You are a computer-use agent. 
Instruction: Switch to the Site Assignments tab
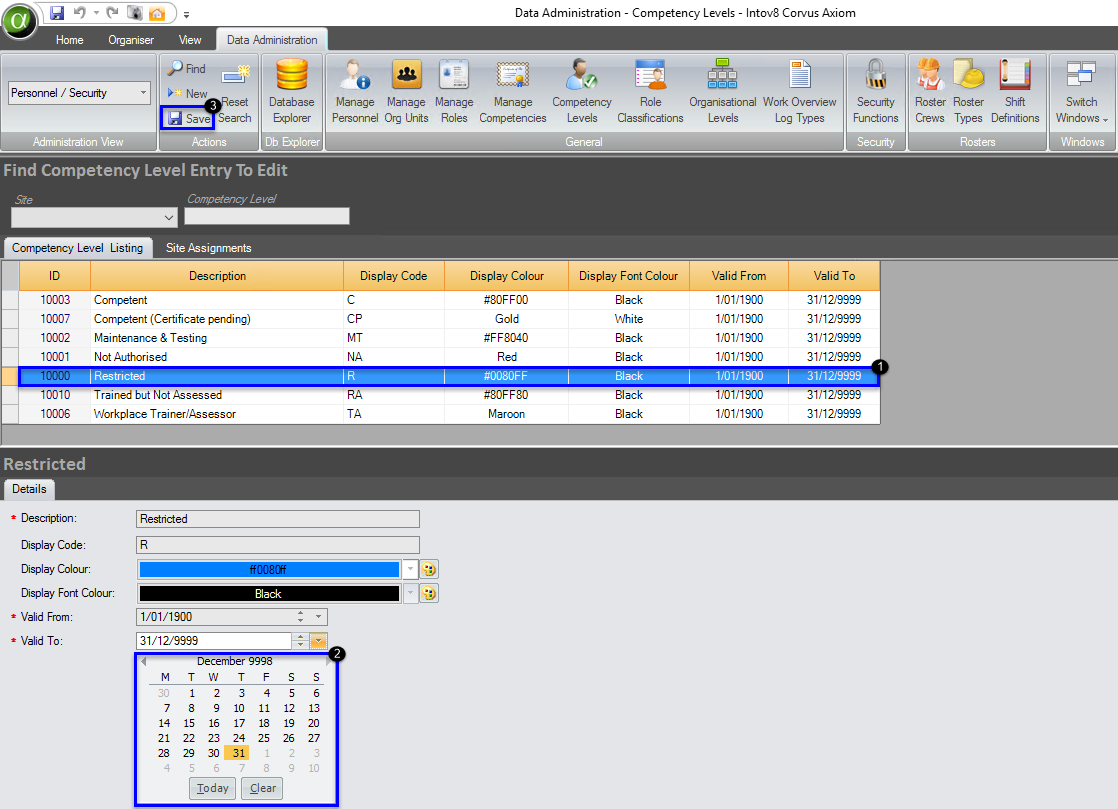(x=208, y=248)
